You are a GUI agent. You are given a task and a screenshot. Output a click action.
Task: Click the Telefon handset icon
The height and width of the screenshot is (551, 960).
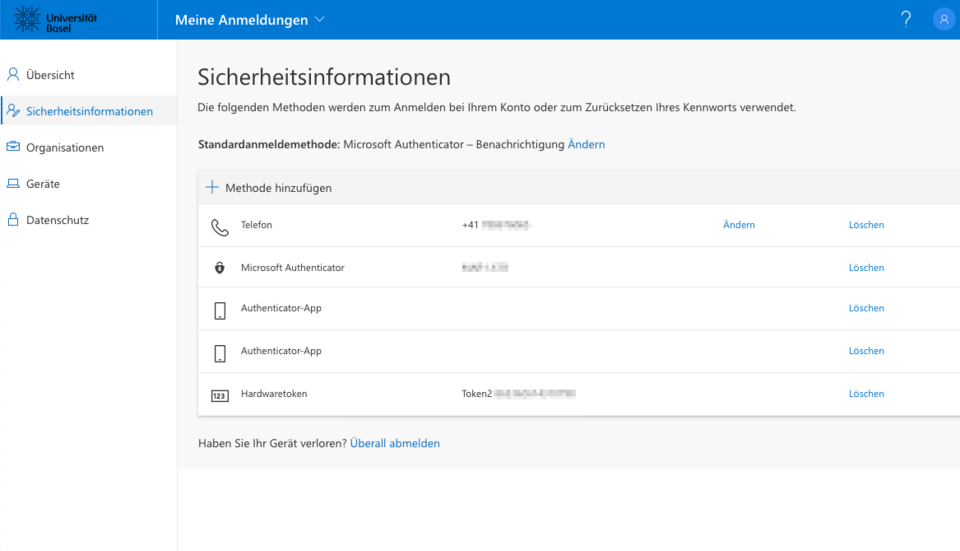click(x=220, y=227)
